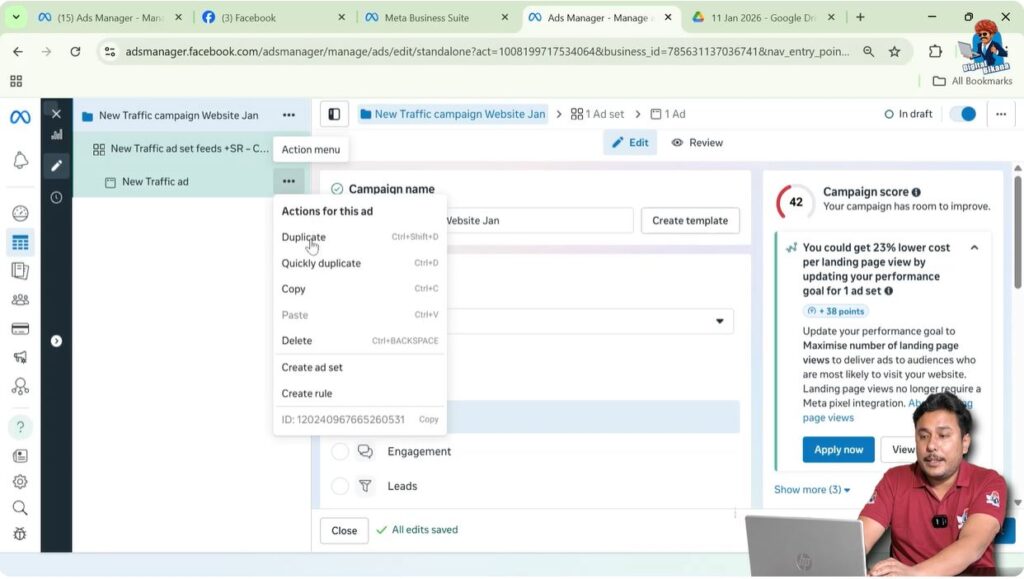View the Campaign score gauge showing 42
The height and width of the screenshot is (579, 1024).
pos(795,201)
